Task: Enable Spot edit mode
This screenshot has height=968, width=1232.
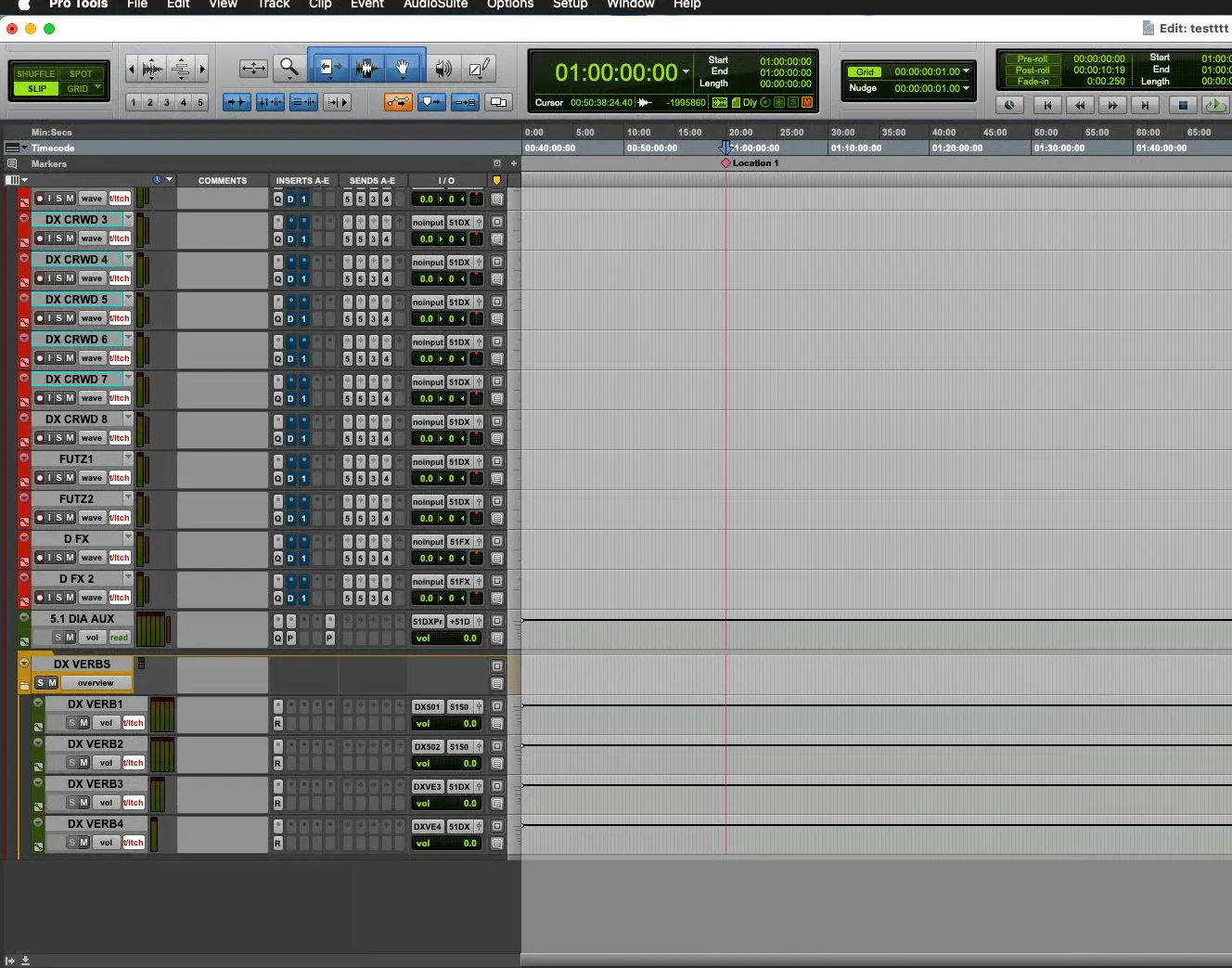Action: click(82, 73)
